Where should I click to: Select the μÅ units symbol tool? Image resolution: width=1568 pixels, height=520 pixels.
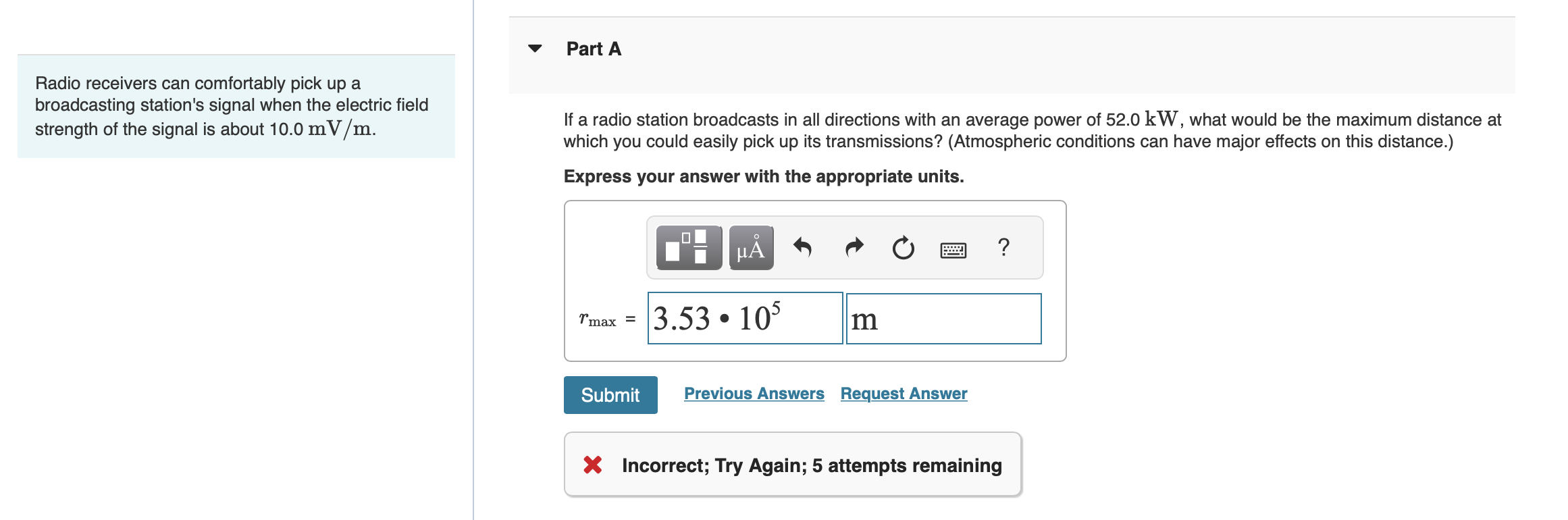750,248
